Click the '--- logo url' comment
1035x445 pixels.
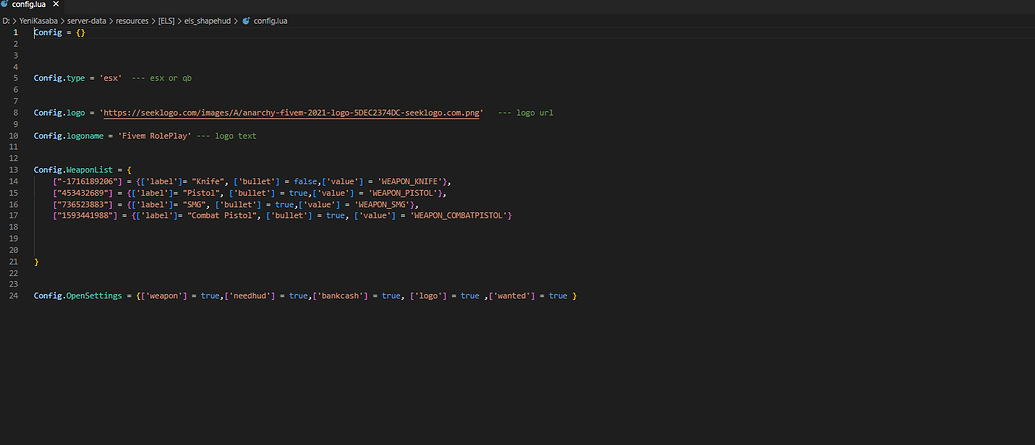click(525, 113)
